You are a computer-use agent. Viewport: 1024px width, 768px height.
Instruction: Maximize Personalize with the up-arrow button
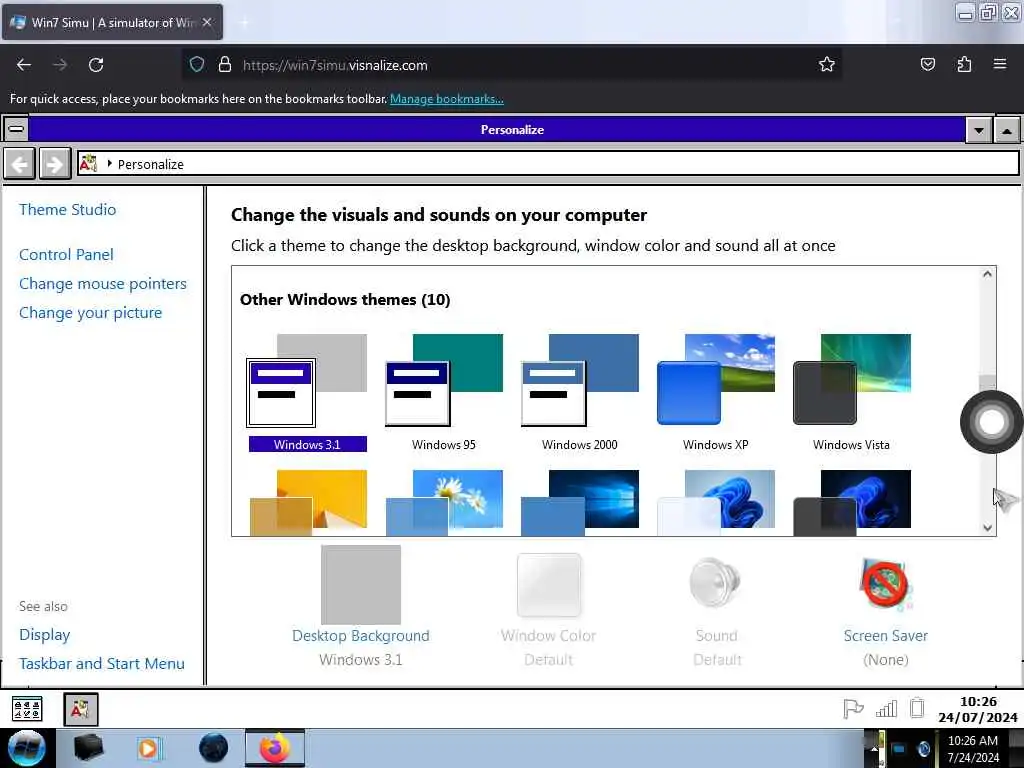(x=1007, y=129)
